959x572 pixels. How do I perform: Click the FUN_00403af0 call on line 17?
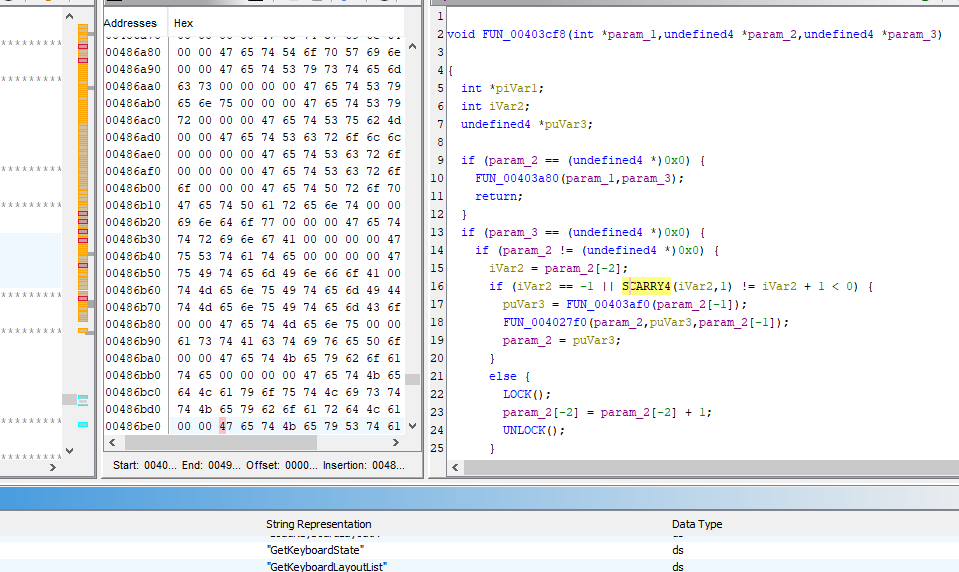[608, 304]
